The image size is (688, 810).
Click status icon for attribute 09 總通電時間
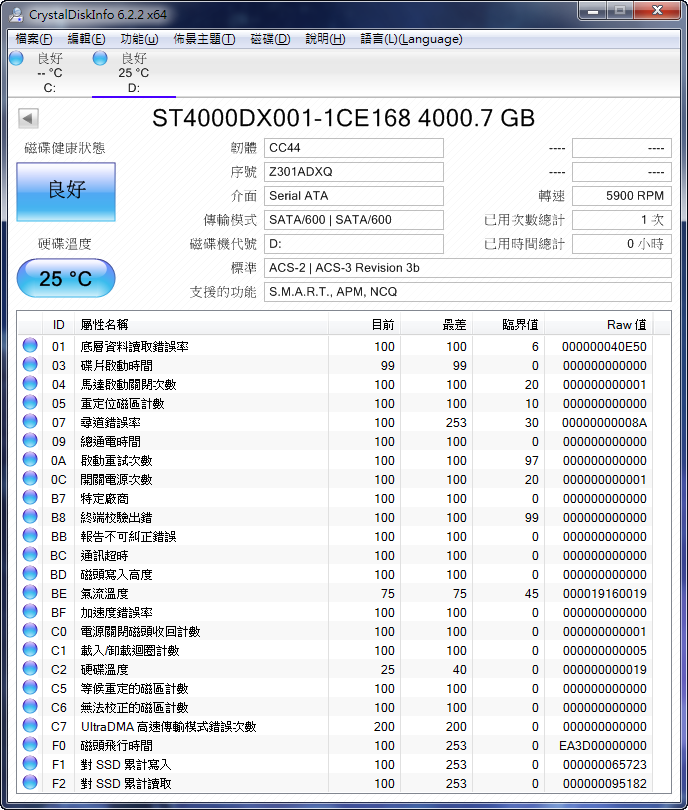[30, 440]
